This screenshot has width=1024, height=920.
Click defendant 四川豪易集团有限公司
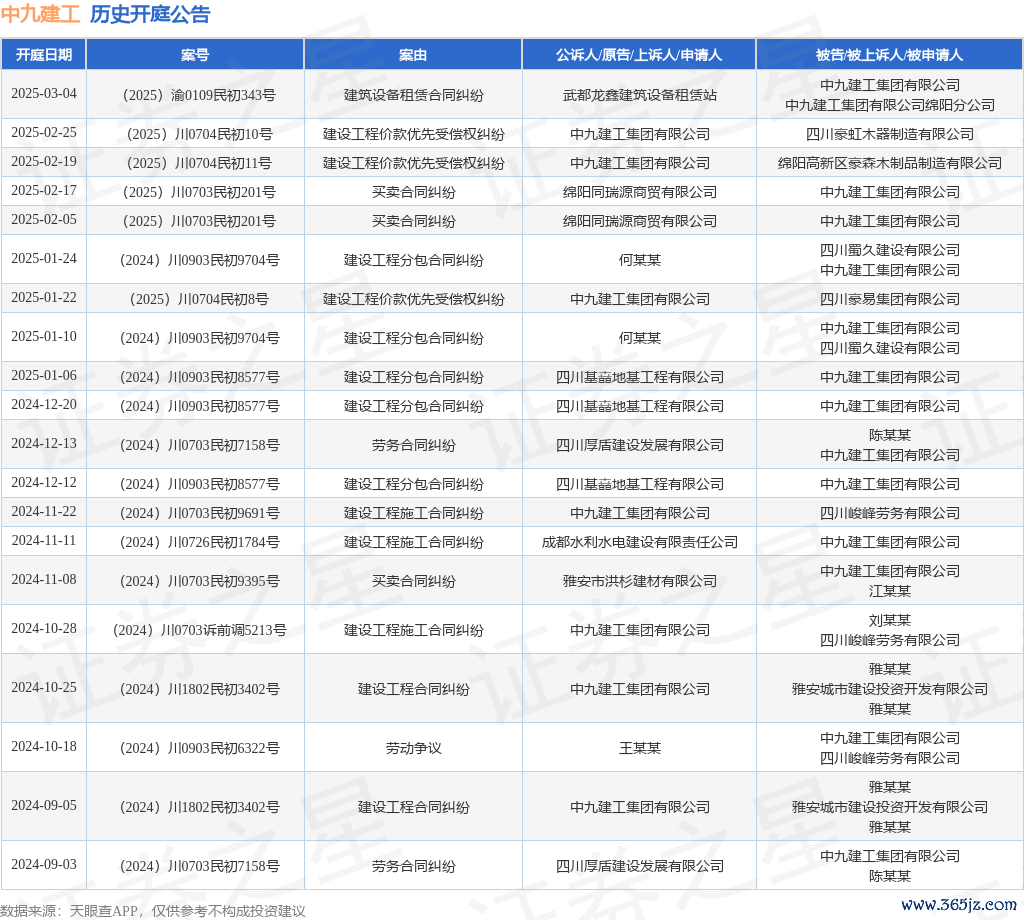pyautogui.click(x=889, y=299)
